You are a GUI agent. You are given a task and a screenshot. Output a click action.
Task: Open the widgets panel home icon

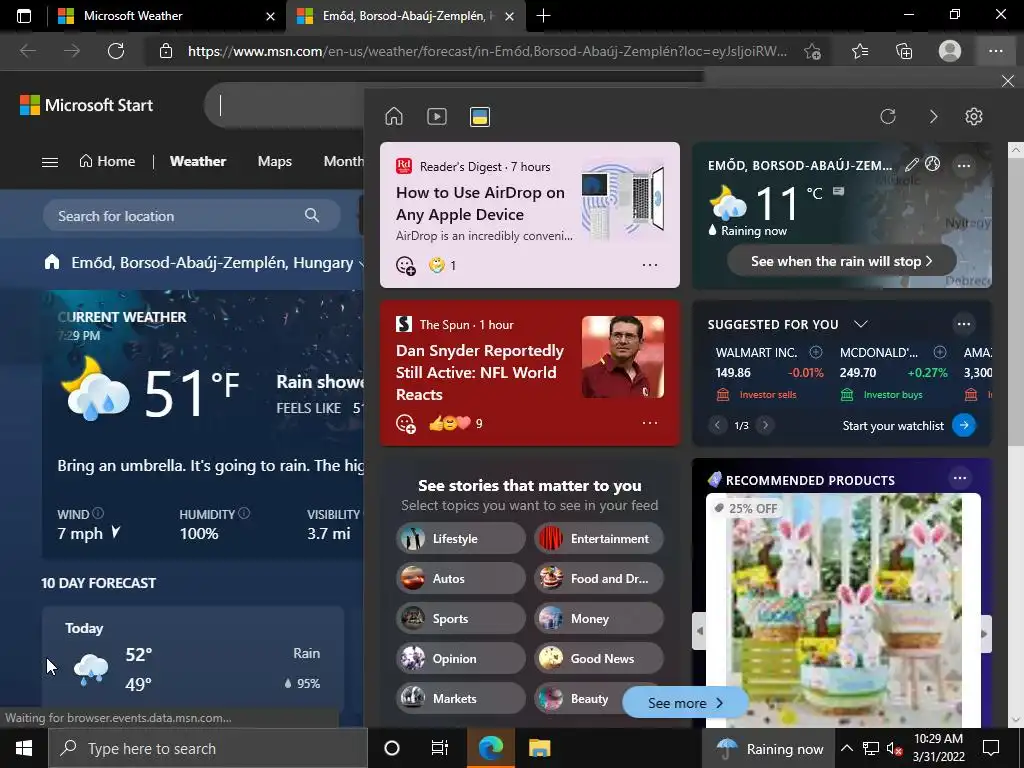[x=394, y=116]
